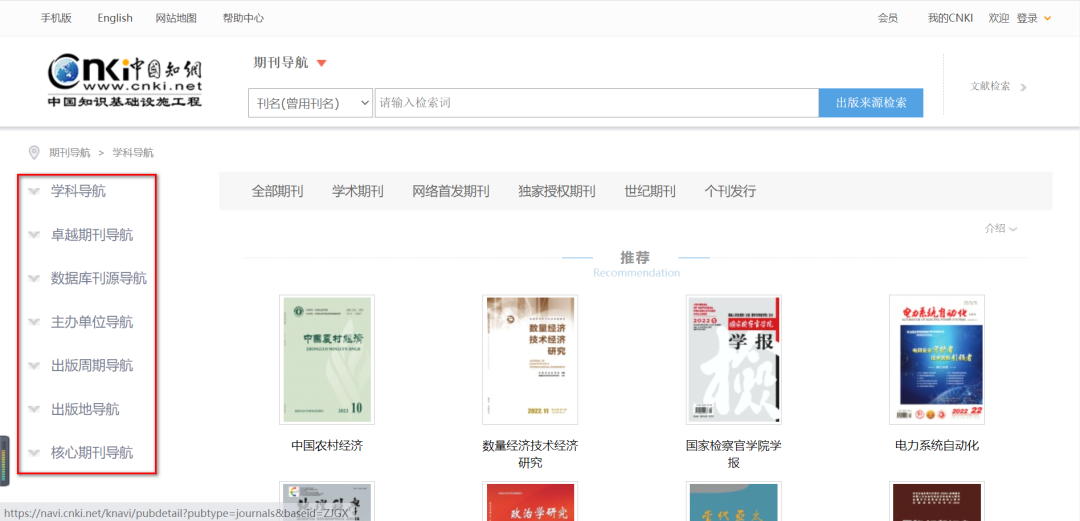This screenshot has width=1080, height=521.
Task: Click the arrow next to 文献检索
Action: [1023, 87]
